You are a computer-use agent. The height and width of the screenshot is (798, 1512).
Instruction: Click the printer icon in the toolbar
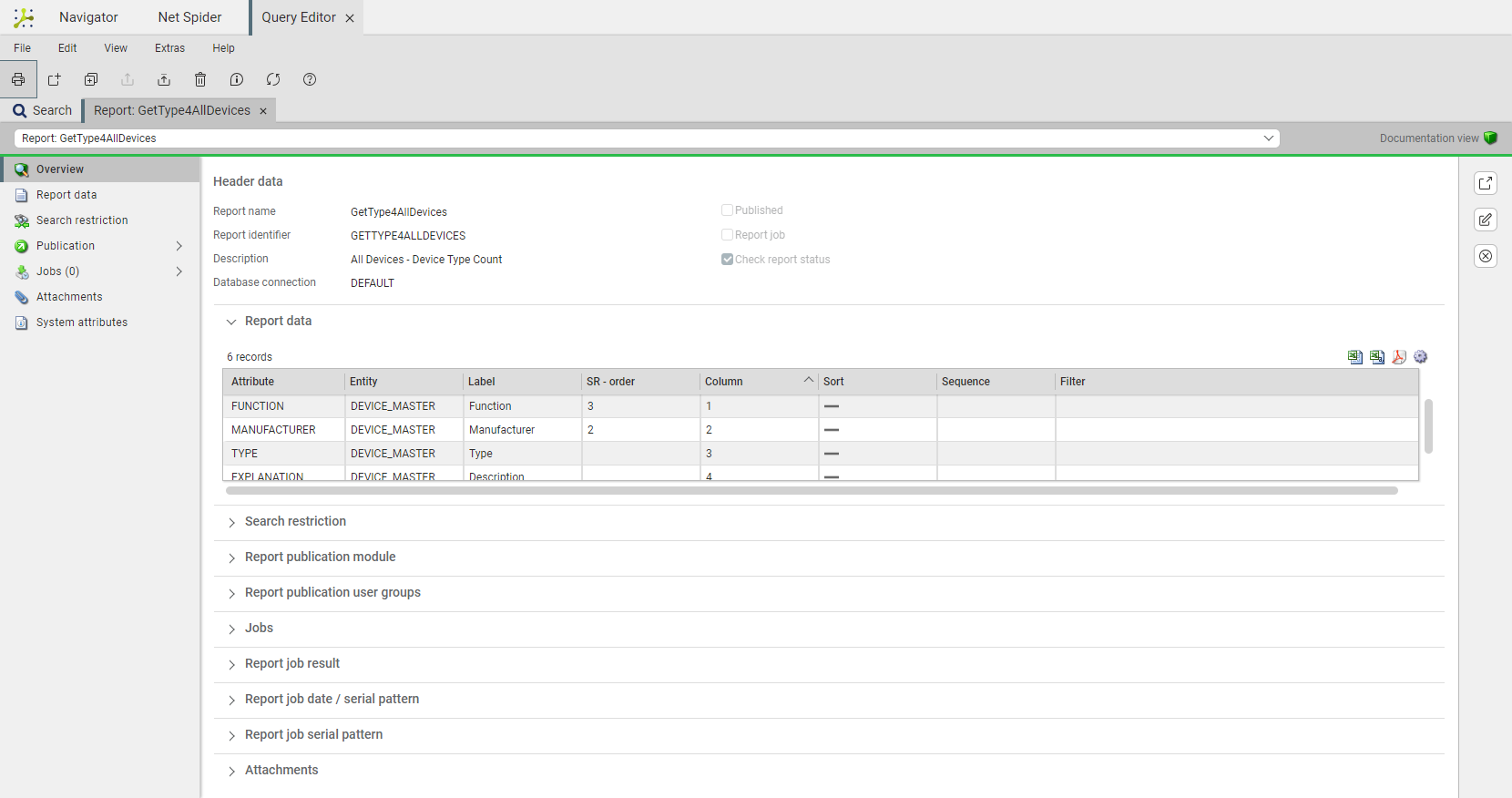click(18, 80)
